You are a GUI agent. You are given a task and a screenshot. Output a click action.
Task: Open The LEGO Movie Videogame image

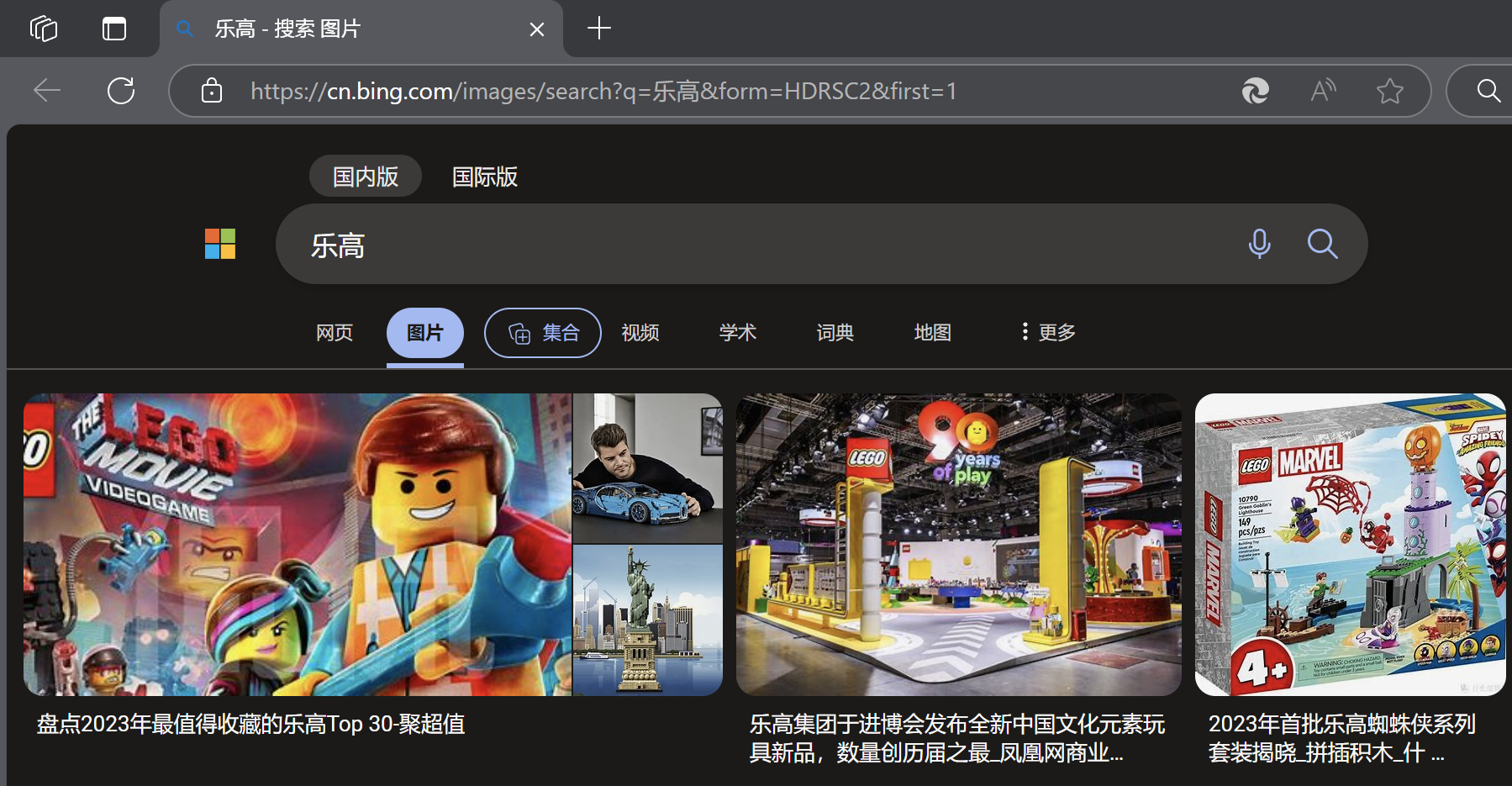point(298,545)
